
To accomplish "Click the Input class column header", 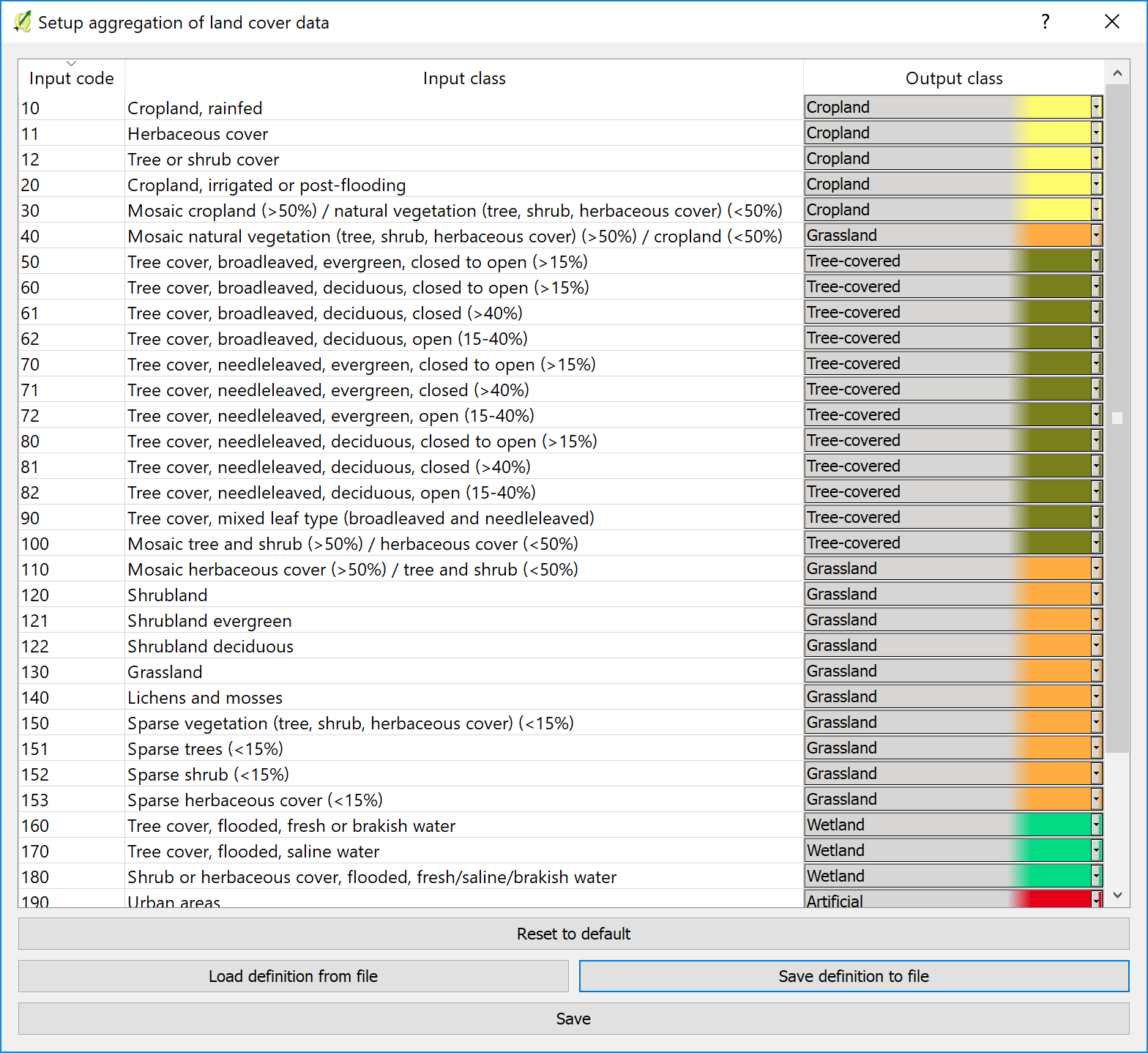I will click(x=464, y=78).
